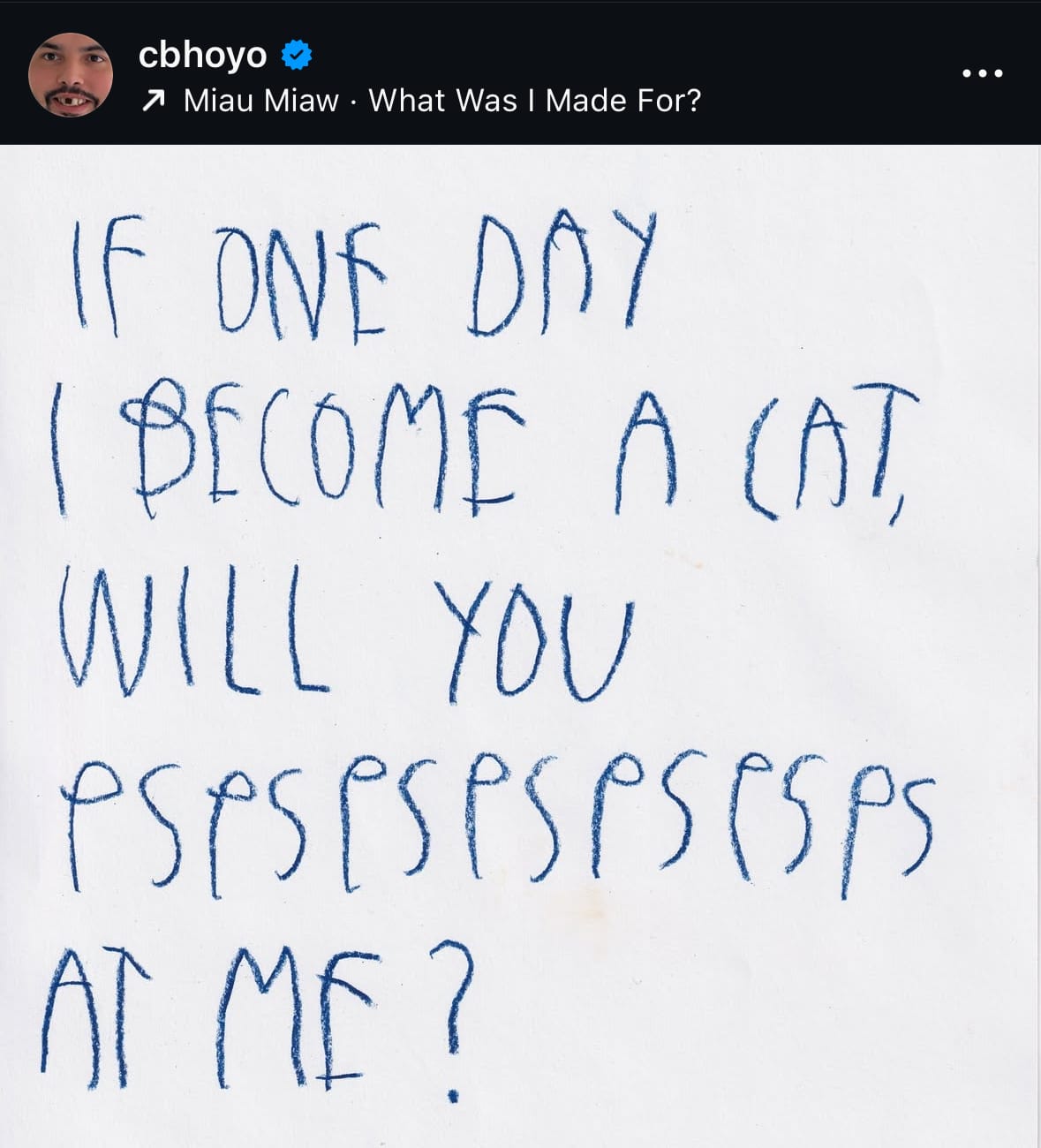Viewport: 1041px width, 1148px height.
Task: Open the cbhoyo profile picture avatar
Action: (71, 75)
